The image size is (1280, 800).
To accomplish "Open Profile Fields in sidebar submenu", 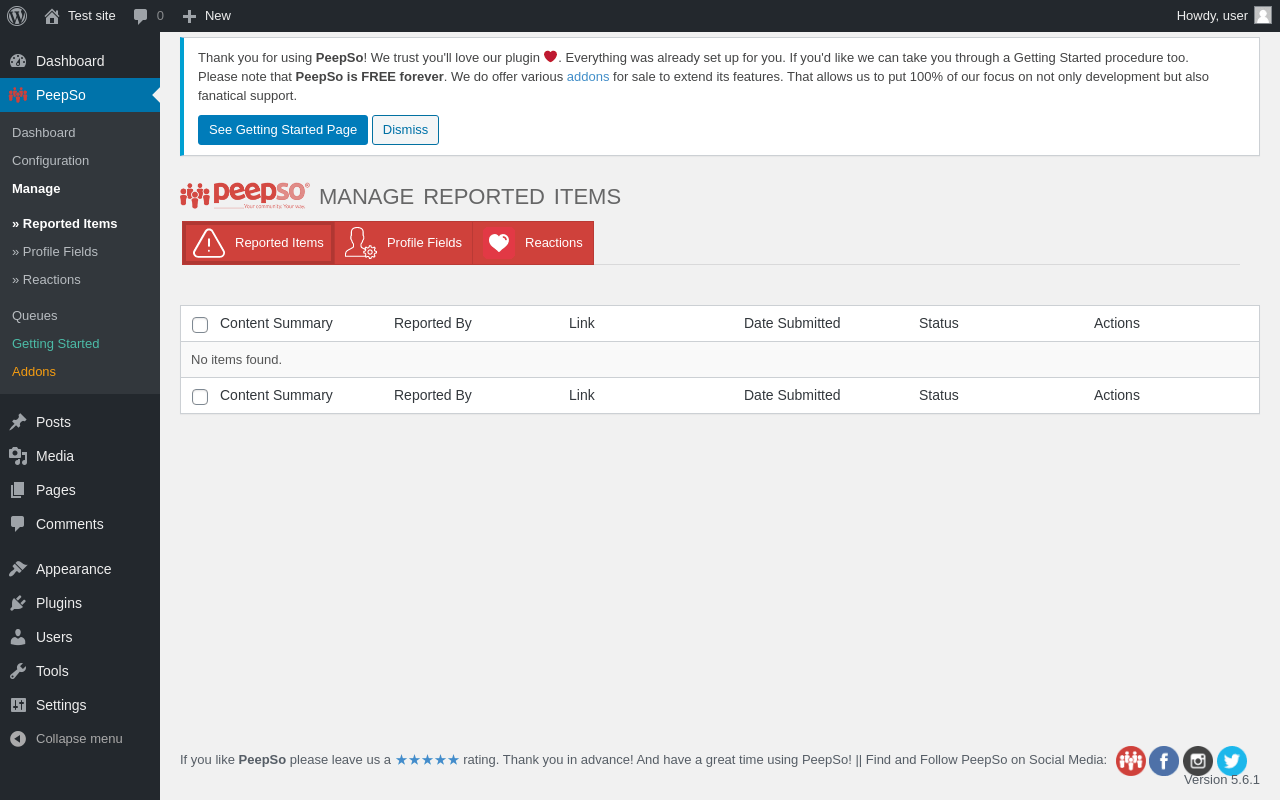I will tap(55, 252).
